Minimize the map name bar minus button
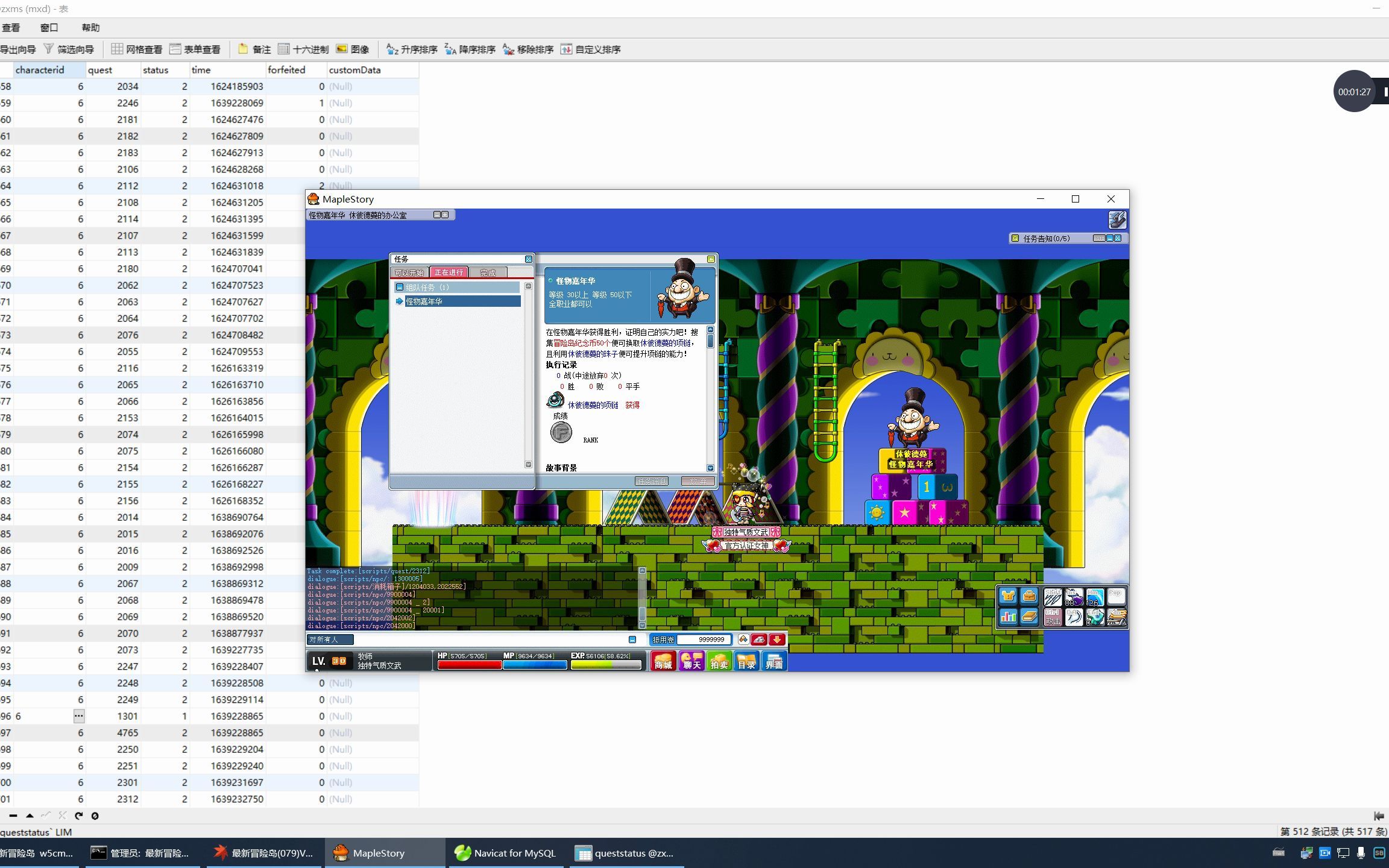1389x868 pixels. click(438, 215)
